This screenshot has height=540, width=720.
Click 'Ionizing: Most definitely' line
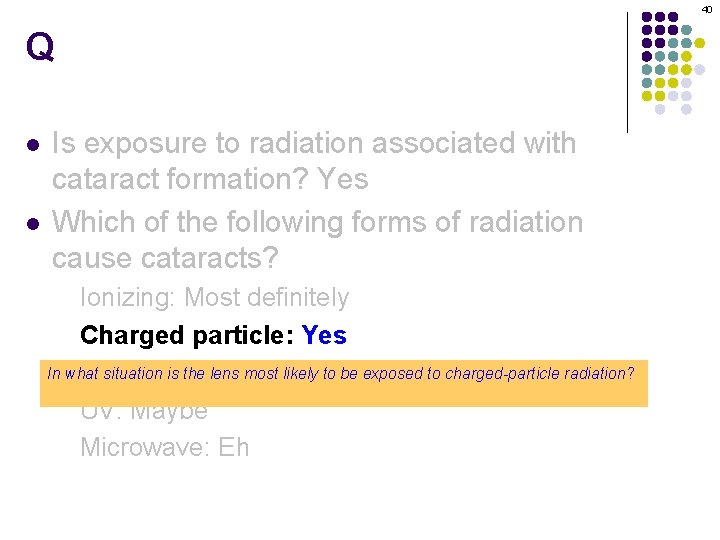(215, 298)
